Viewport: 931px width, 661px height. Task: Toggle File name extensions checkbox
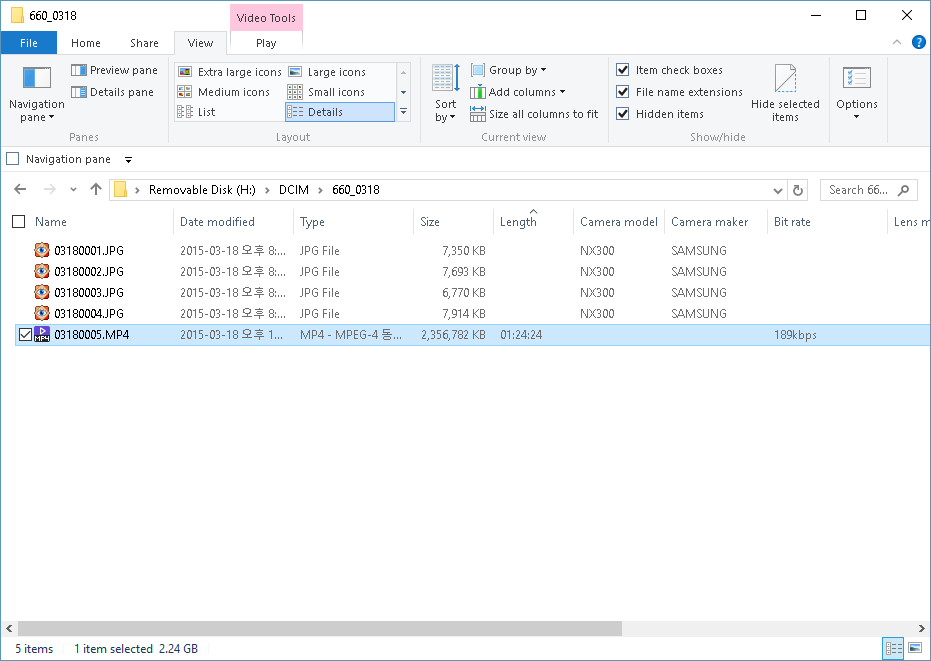point(623,92)
